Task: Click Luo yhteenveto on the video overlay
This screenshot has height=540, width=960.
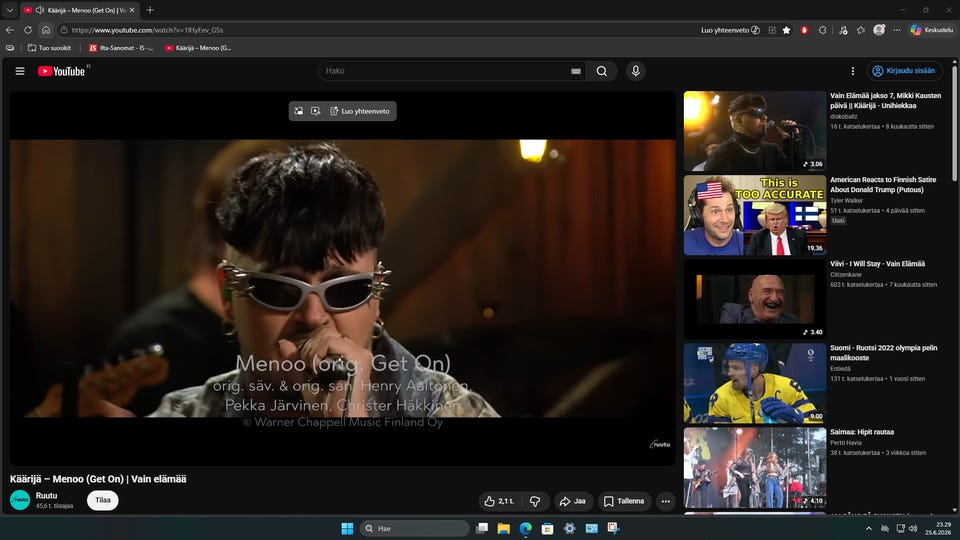Action: [360, 111]
